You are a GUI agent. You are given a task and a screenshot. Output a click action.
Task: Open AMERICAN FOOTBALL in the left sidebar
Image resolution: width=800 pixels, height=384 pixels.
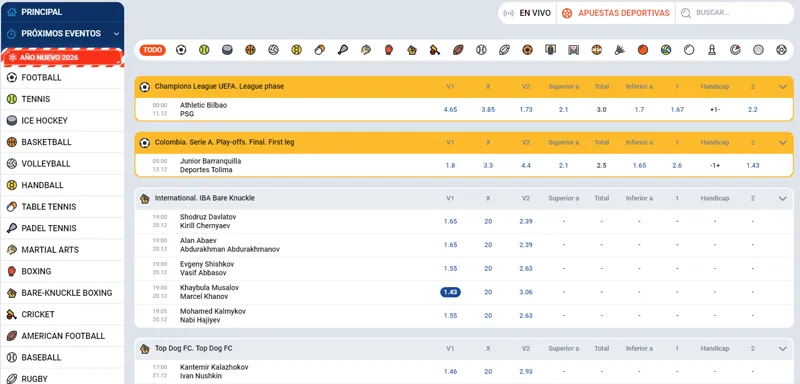62,336
